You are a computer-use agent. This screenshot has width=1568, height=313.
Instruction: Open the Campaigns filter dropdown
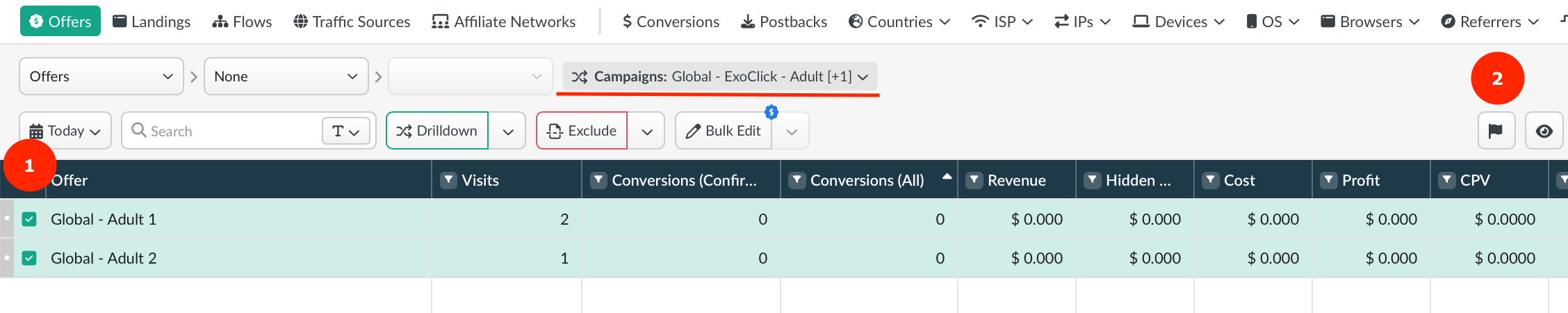click(x=719, y=77)
